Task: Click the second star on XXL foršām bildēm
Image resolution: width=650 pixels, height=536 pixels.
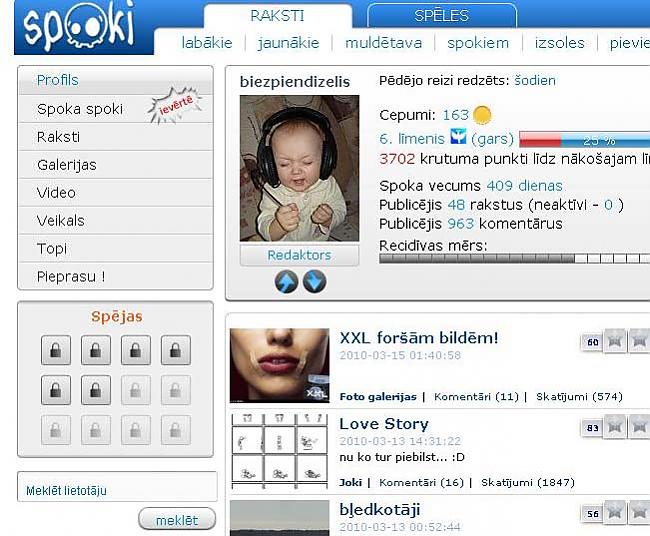Action: (x=640, y=341)
